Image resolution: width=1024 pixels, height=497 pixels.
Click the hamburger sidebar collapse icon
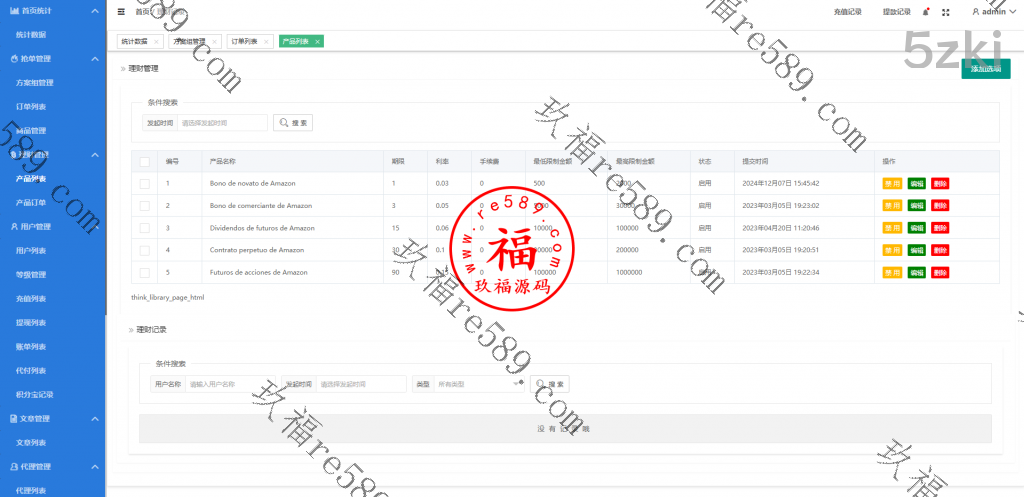pyautogui.click(x=121, y=12)
